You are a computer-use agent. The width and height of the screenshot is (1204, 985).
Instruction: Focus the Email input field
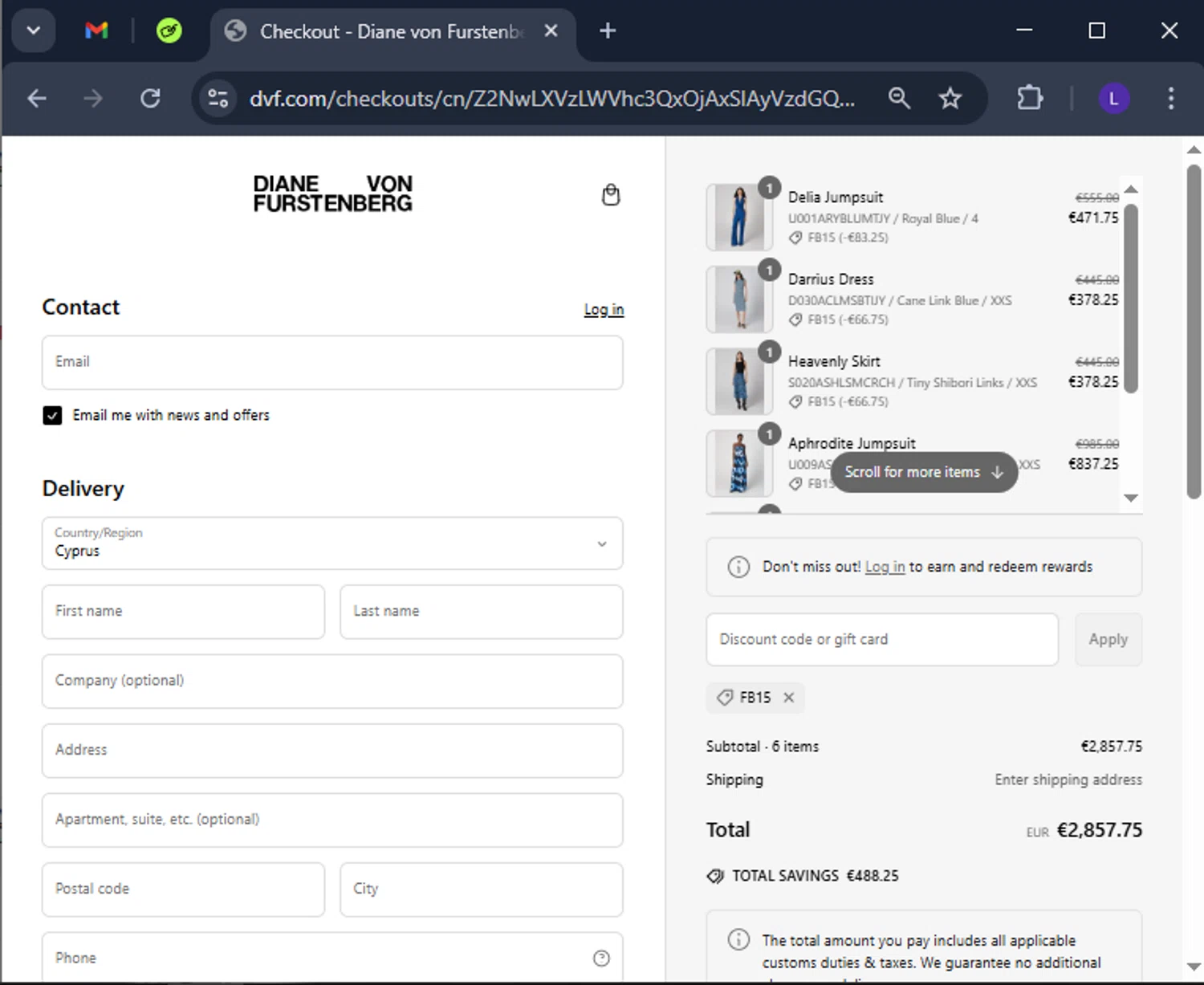(332, 362)
